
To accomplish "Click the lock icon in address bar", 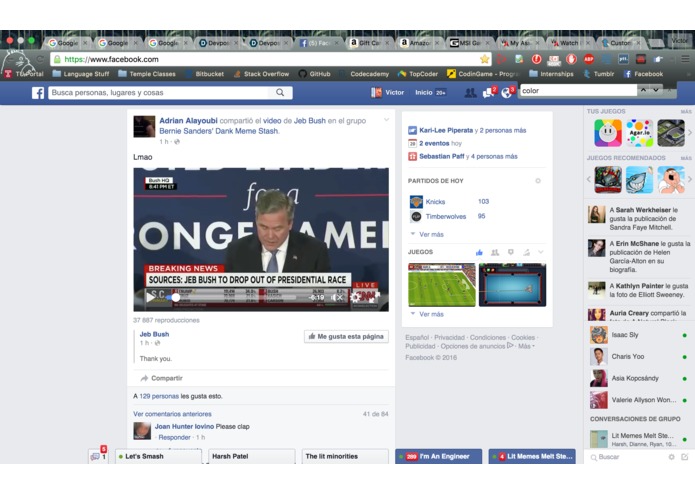I will pos(57,59).
